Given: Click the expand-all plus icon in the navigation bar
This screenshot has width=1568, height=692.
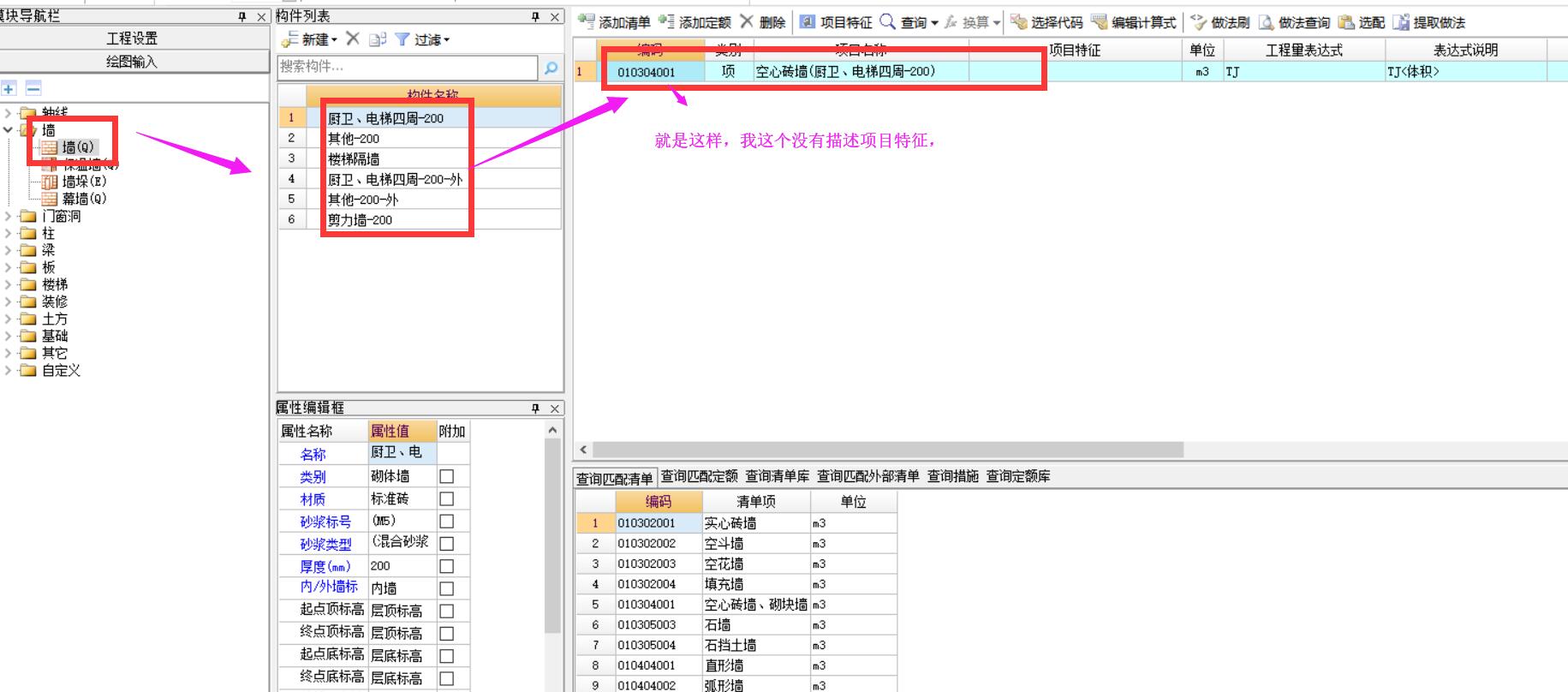Looking at the screenshot, I should (x=9, y=88).
